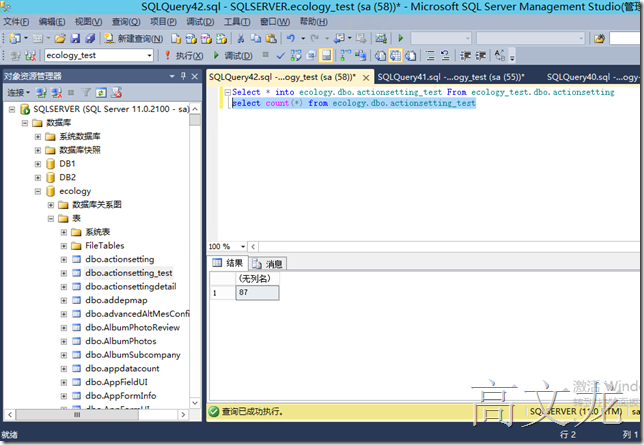
Task: Click the Cut scissors icon
Action: click(241, 39)
